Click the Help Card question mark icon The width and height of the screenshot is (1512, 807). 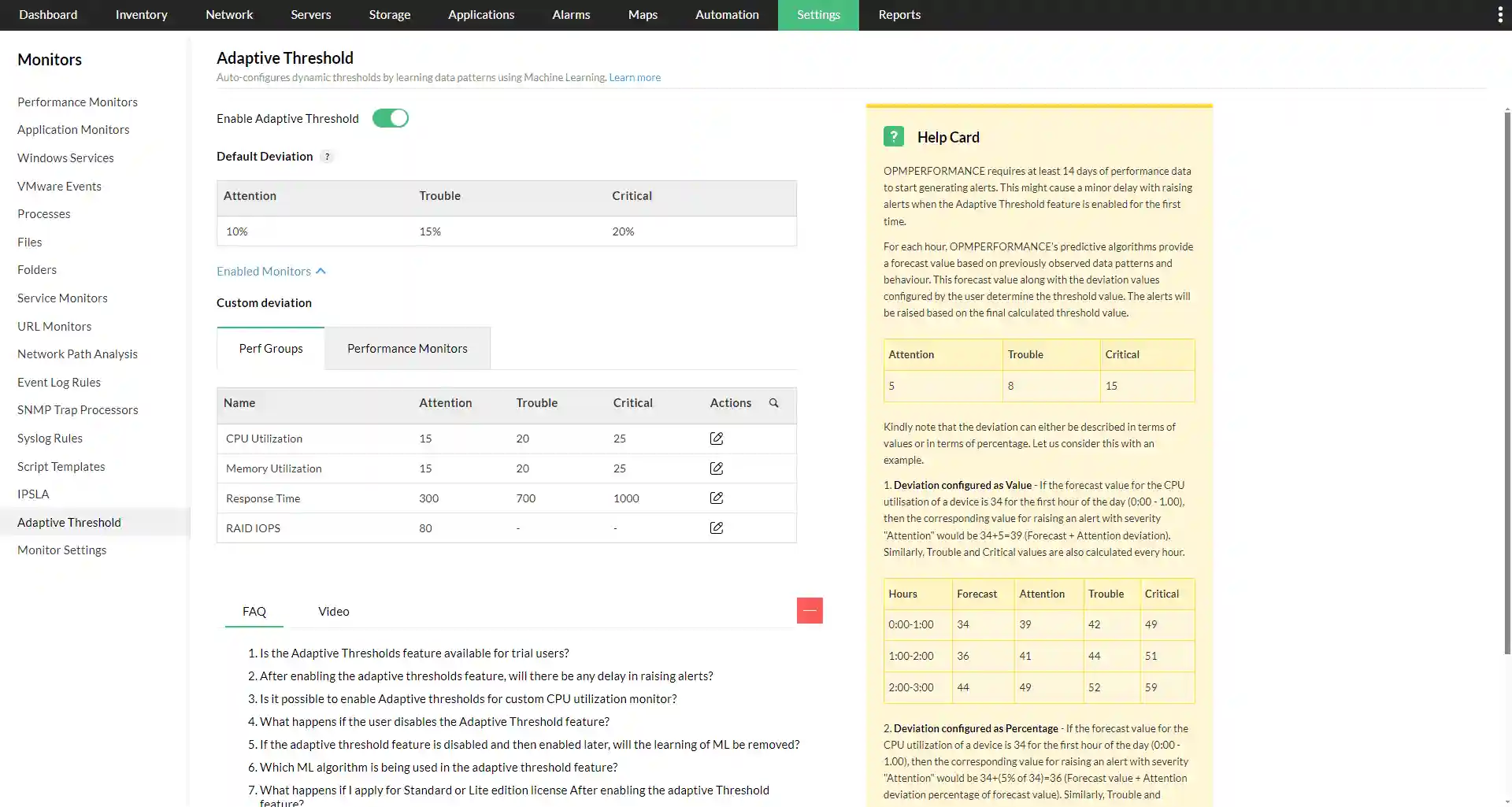point(893,135)
